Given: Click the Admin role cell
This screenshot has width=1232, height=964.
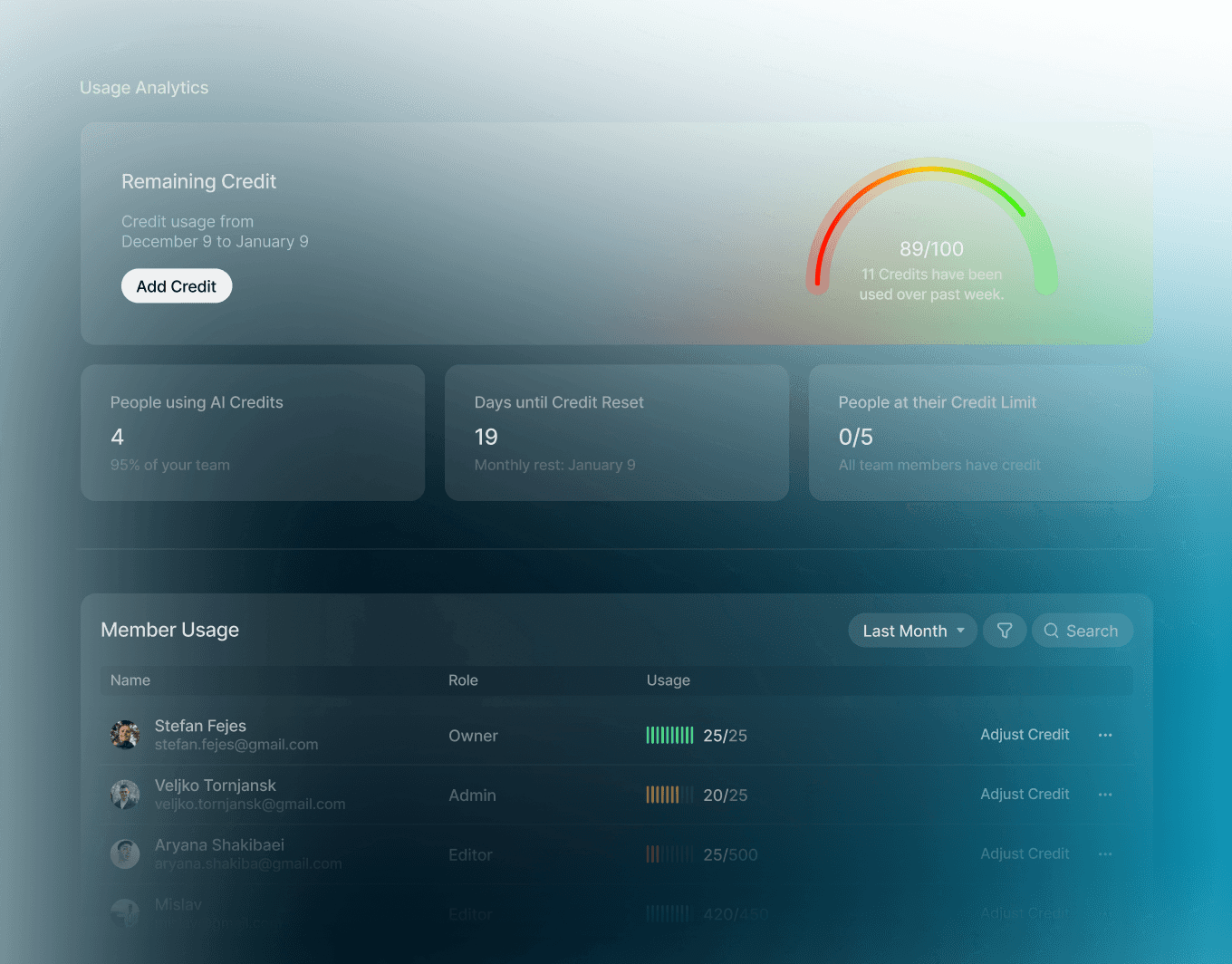Looking at the screenshot, I should pyautogui.click(x=472, y=795).
